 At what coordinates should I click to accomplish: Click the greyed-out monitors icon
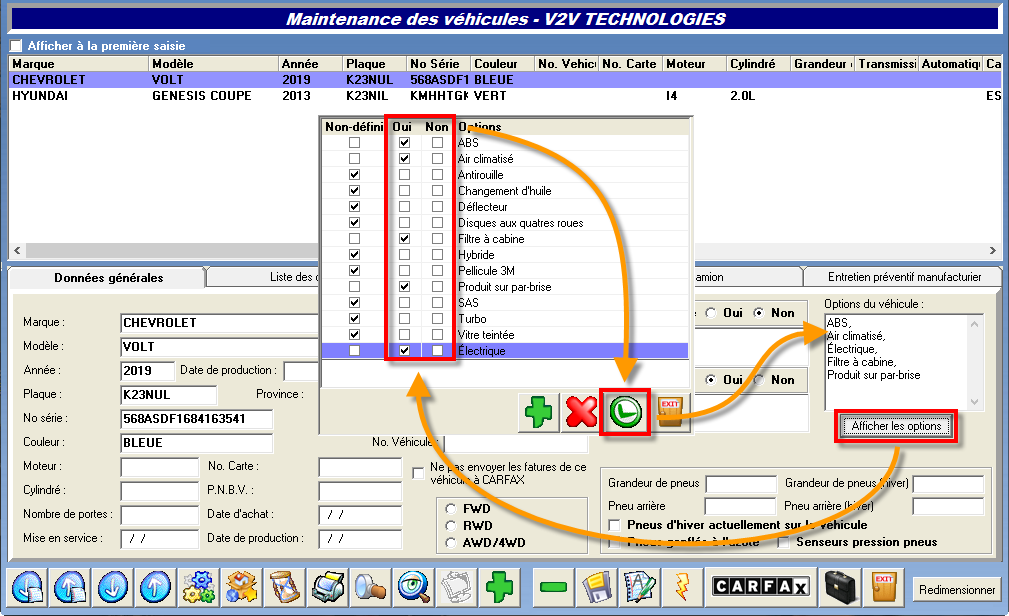coord(456,587)
